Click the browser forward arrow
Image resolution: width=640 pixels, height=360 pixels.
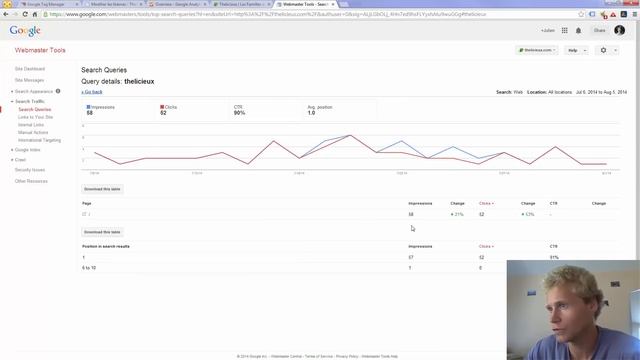coord(16,14)
